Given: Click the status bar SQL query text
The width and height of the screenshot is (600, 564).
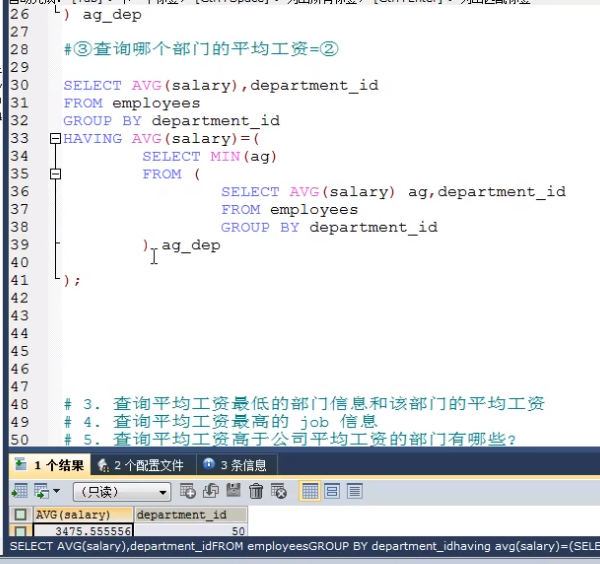Looking at the screenshot, I should pos(305,546).
